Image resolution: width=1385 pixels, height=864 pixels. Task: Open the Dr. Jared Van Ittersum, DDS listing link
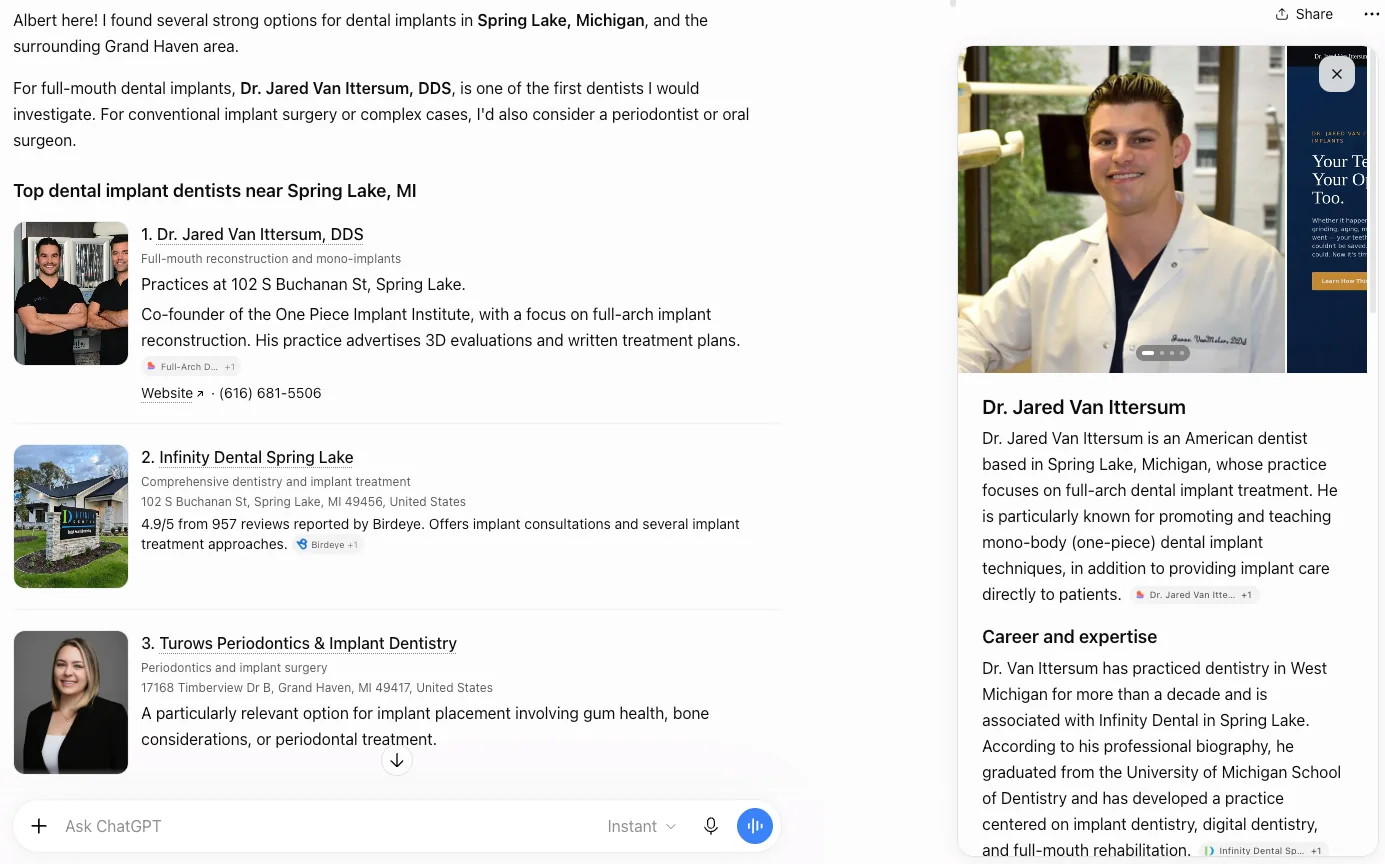260,235
